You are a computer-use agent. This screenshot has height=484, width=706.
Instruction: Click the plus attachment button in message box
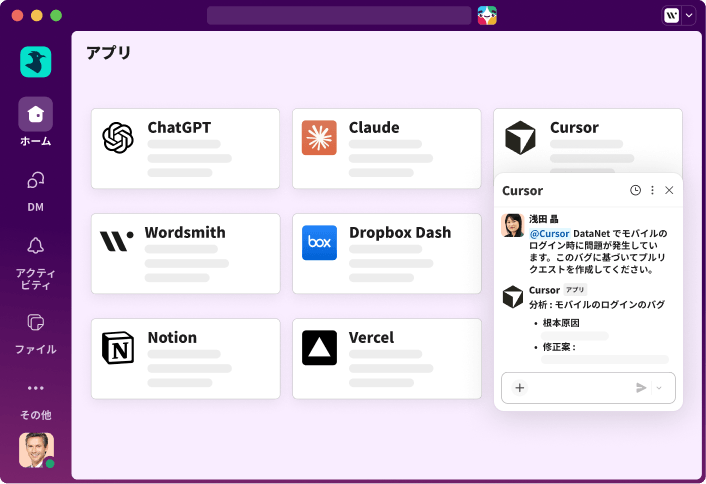520,388
